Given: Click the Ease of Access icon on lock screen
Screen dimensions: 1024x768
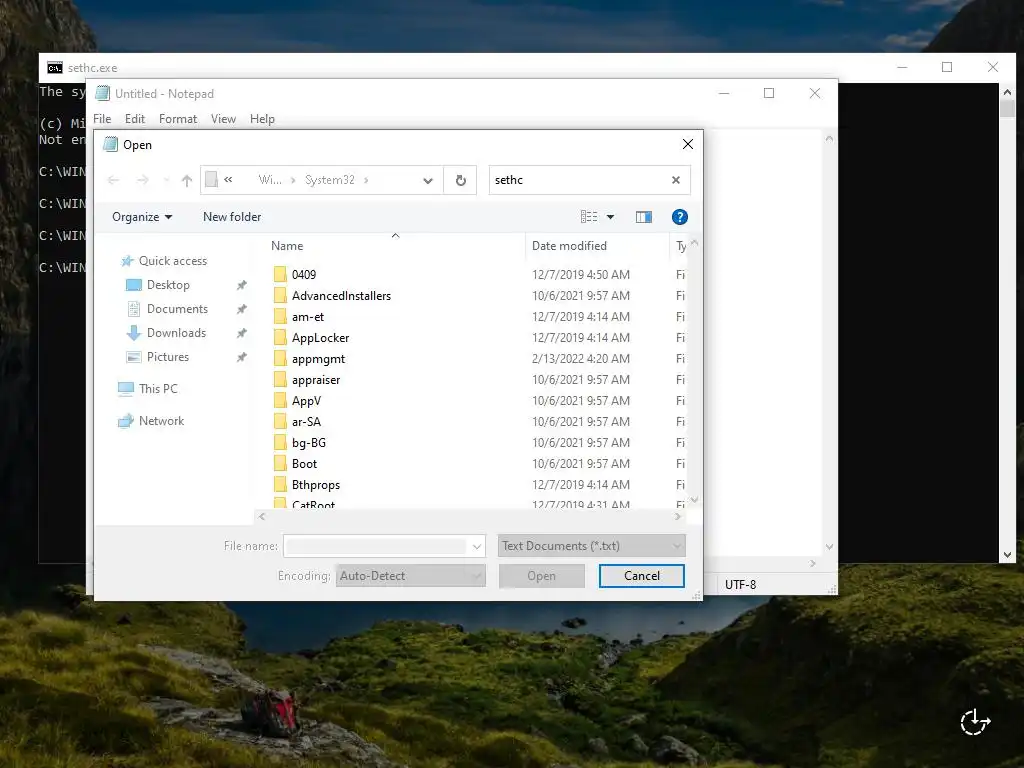Looking at the screenshot, I should pyautogui.click(x=975, y=722).
